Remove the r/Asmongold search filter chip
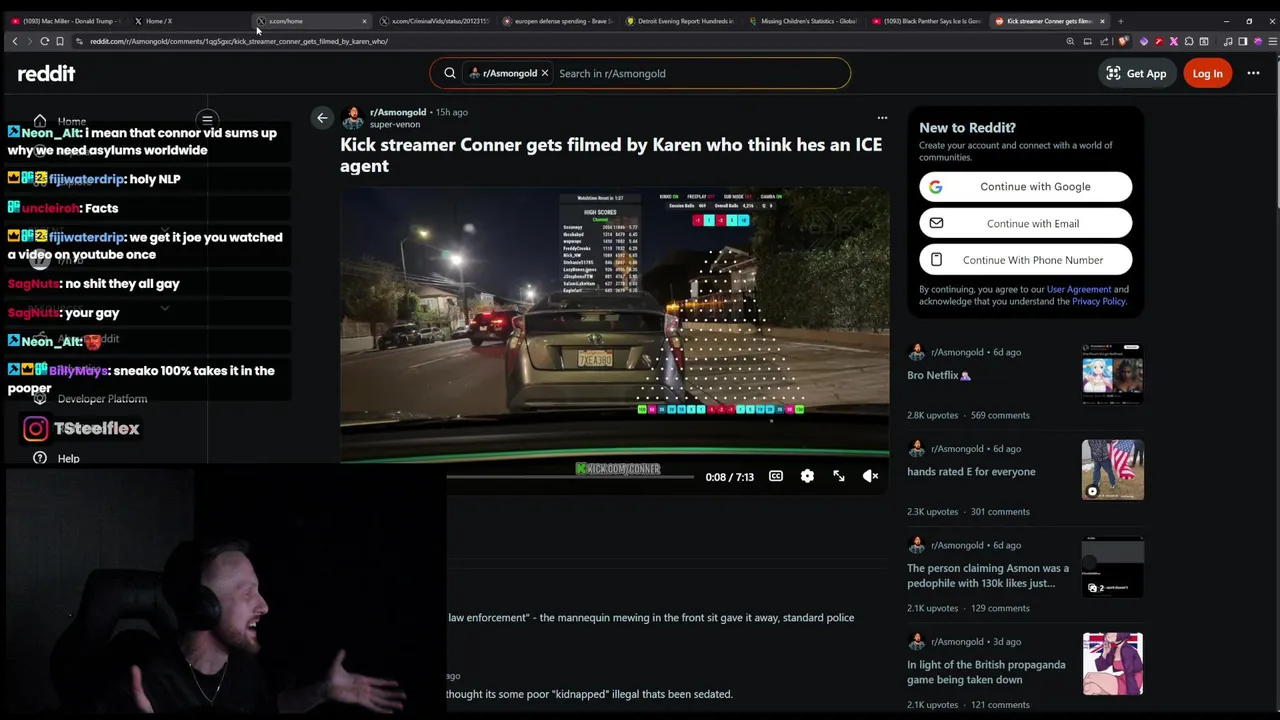 tap(544, 73)
